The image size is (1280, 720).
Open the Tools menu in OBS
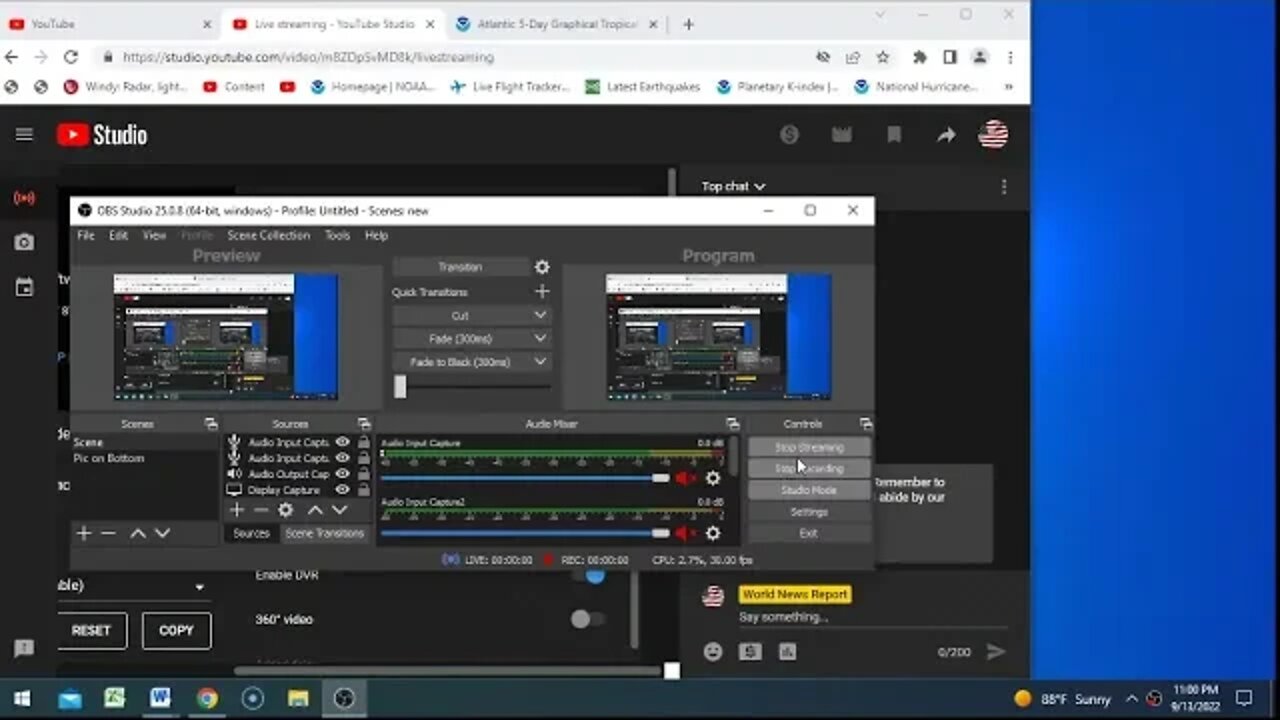337,235
